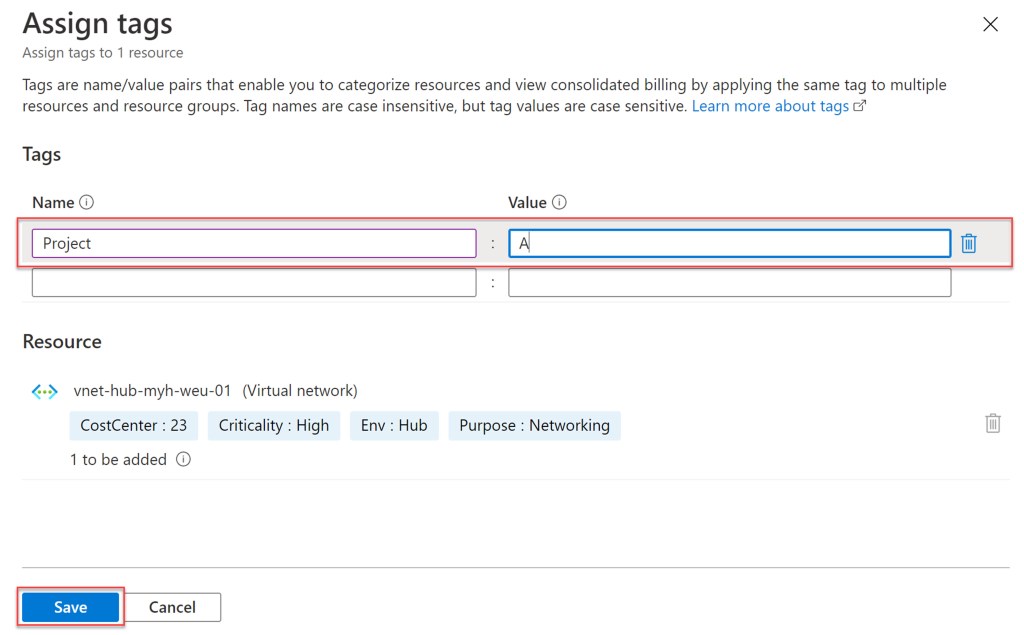This screenshot has height=635, width=1024.
Task: Click the Criticality : High tag chip
Action: click(274, 426)
